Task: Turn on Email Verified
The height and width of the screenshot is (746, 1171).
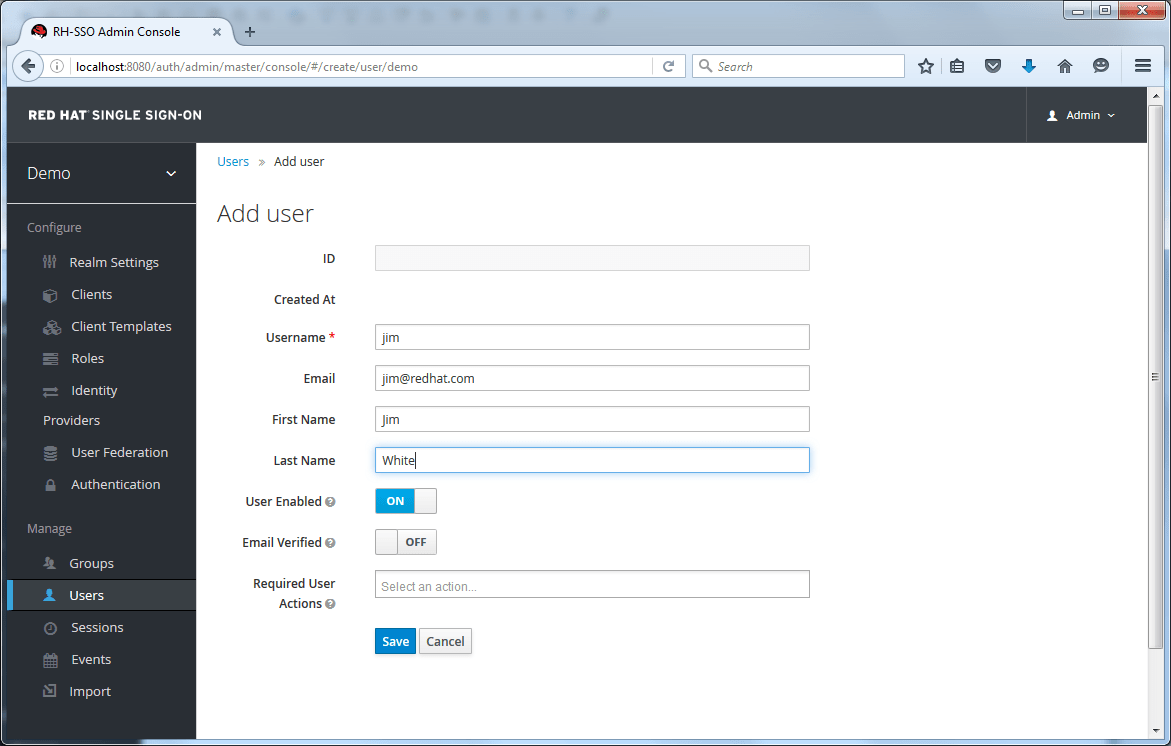Action: (416, 542)
